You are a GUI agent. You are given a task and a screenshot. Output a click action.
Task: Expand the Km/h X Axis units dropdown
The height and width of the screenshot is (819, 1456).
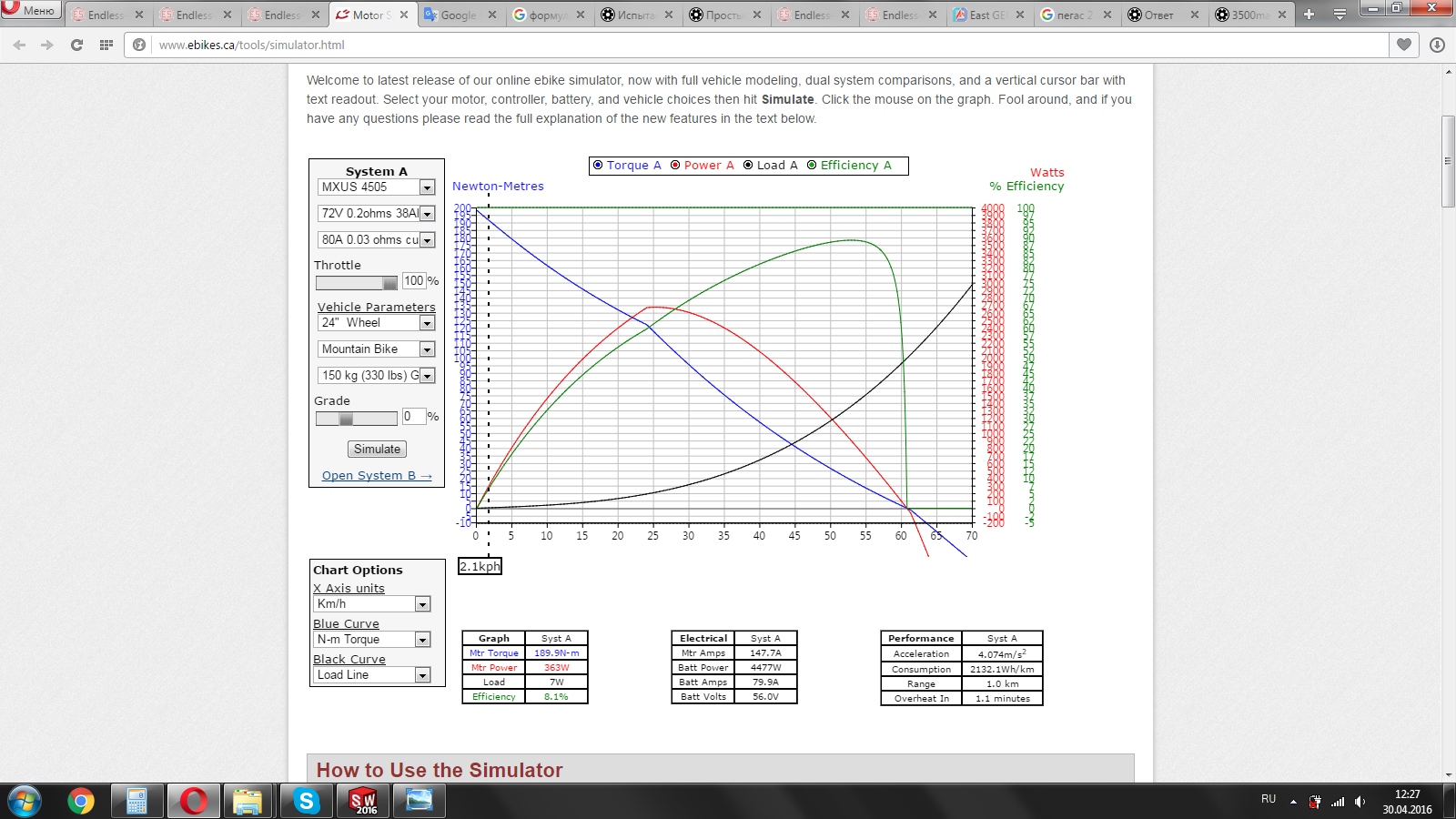(x=422, y=604)
